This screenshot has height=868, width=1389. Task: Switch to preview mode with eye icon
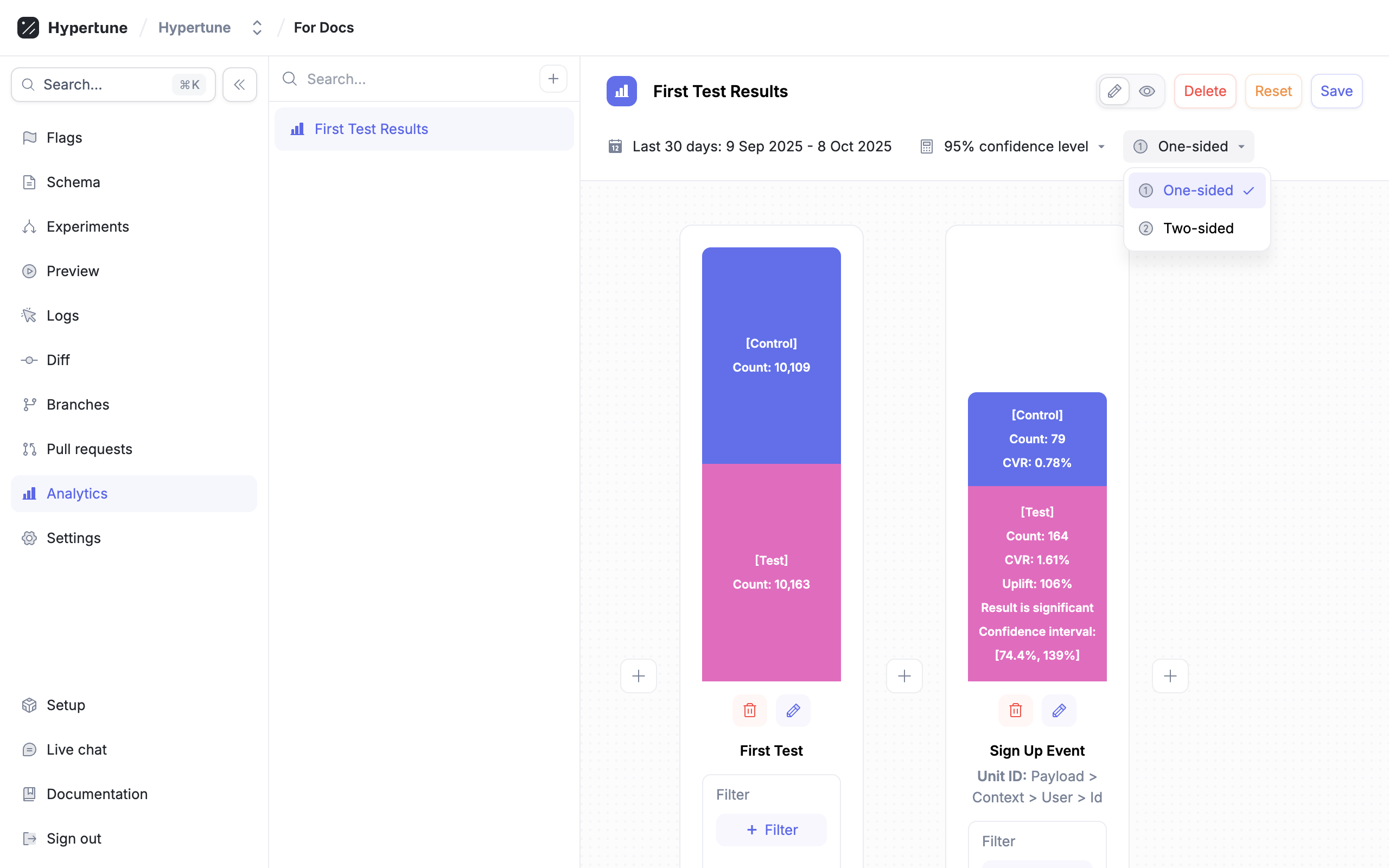tap(1147, 91)
